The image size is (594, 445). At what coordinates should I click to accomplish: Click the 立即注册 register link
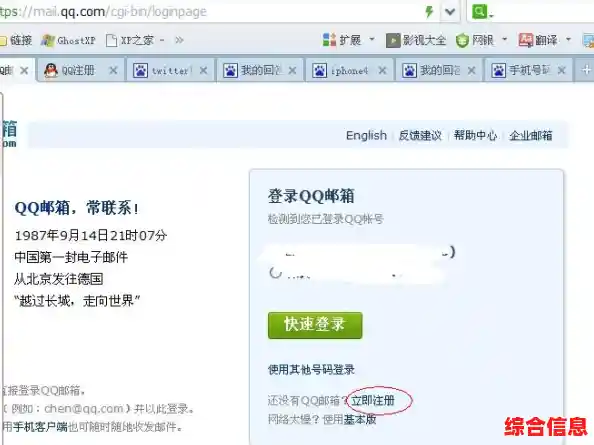(373, 400)
